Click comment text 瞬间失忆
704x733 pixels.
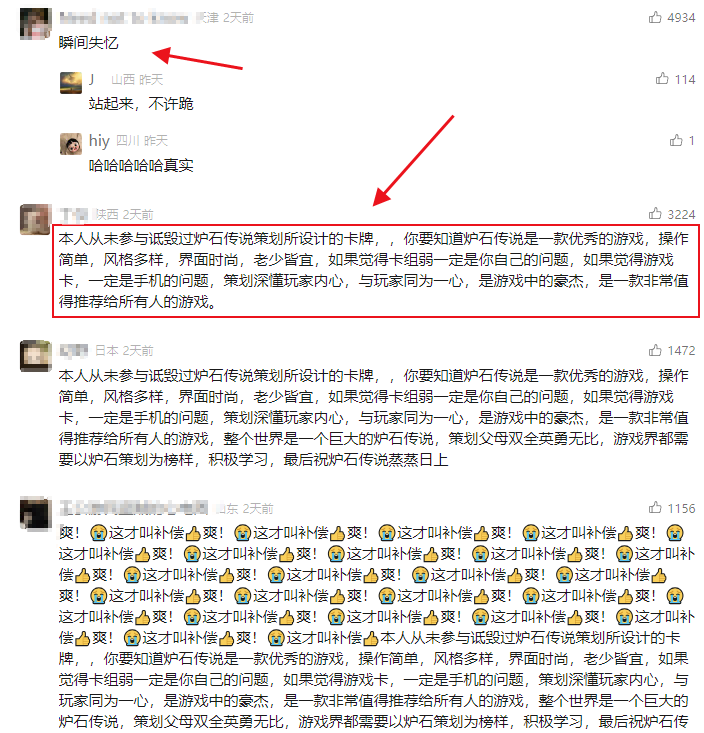(88, 43)
